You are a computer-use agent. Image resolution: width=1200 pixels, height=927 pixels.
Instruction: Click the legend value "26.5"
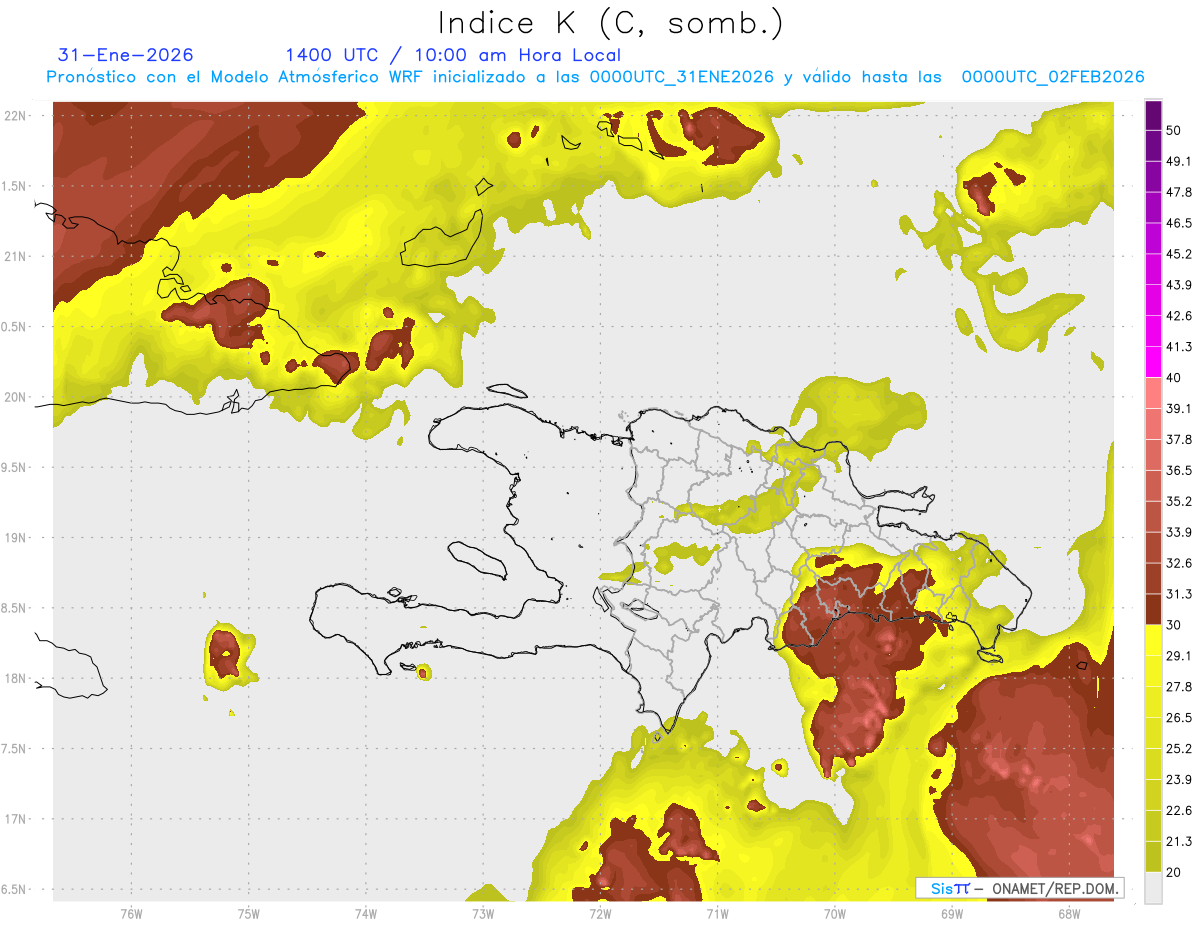[1179, 718]
